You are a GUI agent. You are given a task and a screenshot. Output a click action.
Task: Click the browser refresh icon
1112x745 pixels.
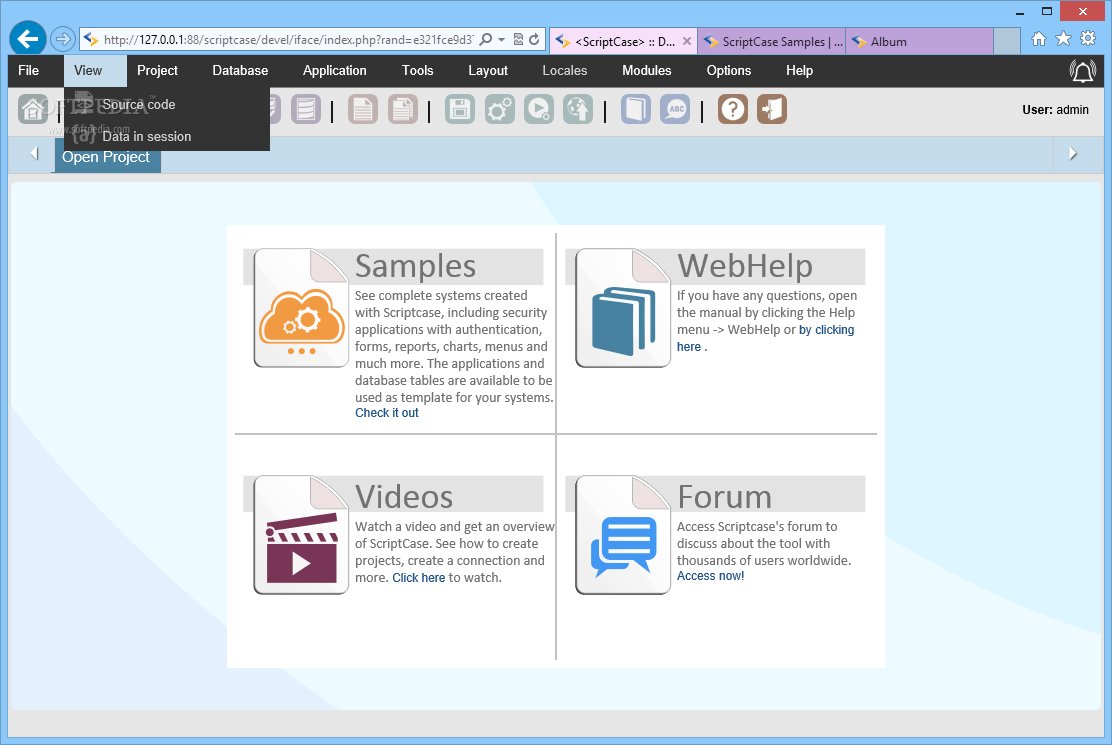tap(534, 40)
